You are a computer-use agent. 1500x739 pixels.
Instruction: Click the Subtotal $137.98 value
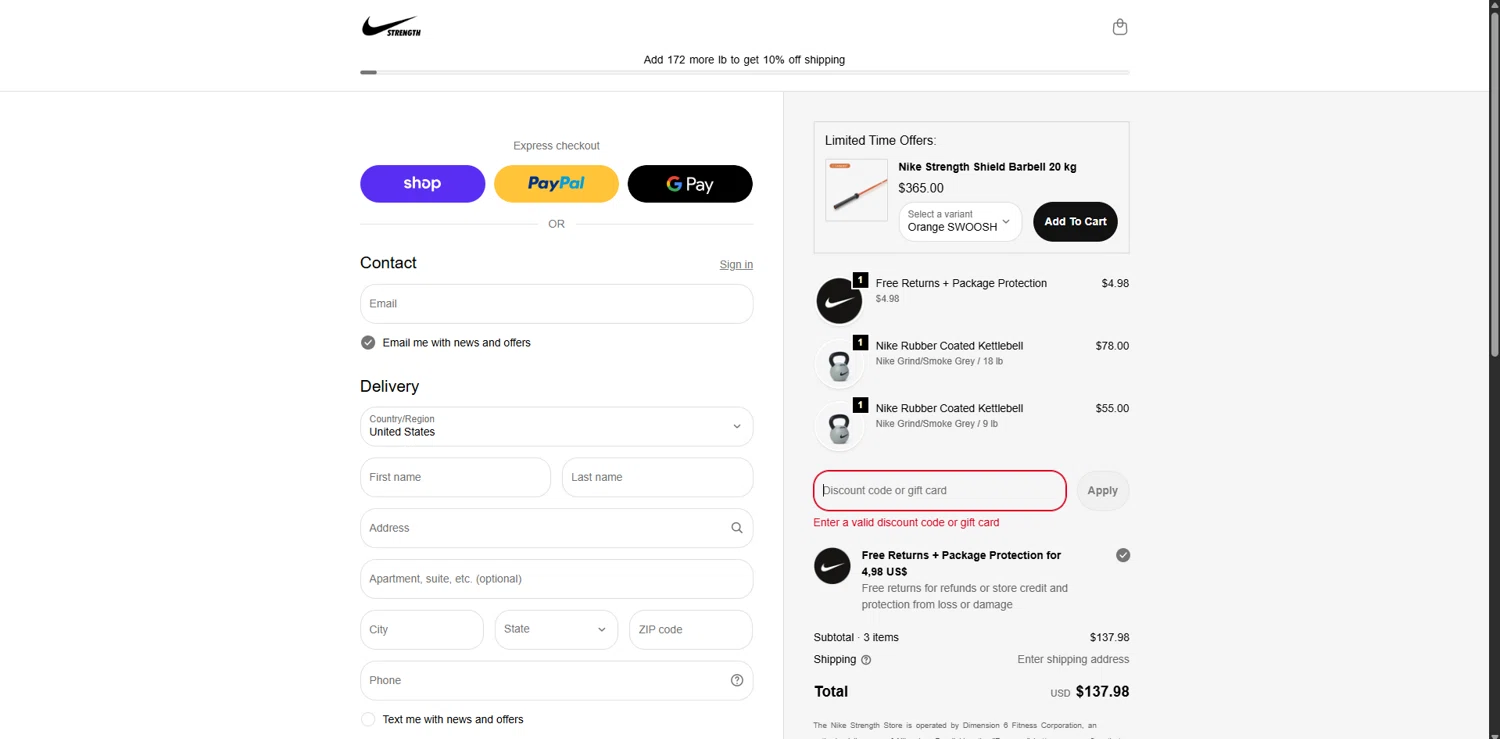pos(1109,637)
